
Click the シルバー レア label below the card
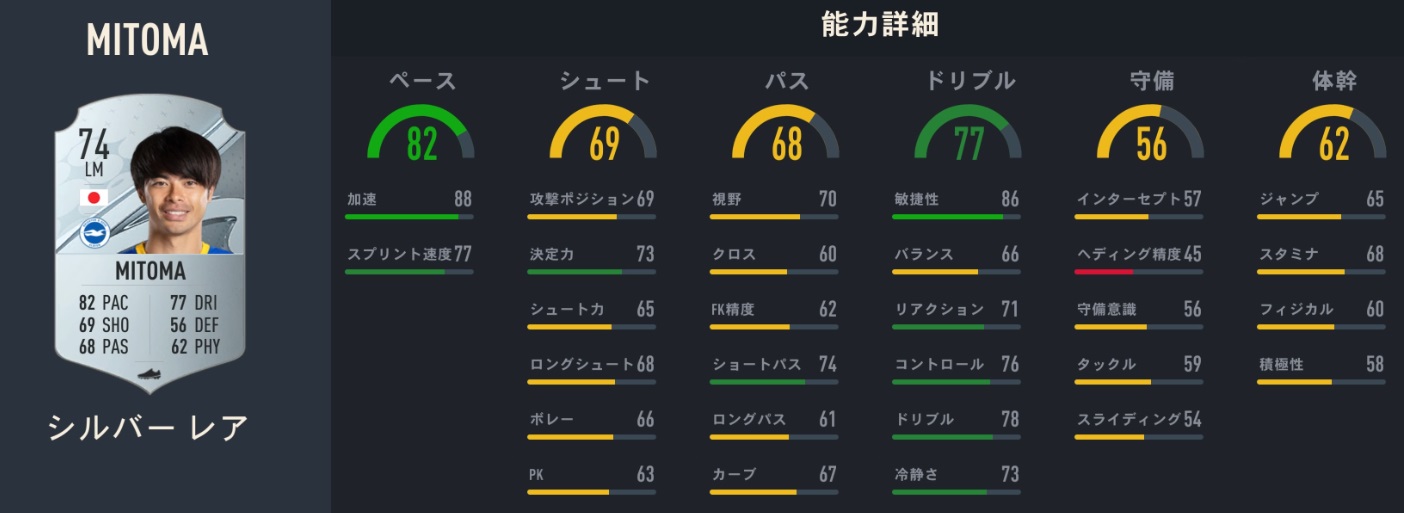tap(147, 426)
